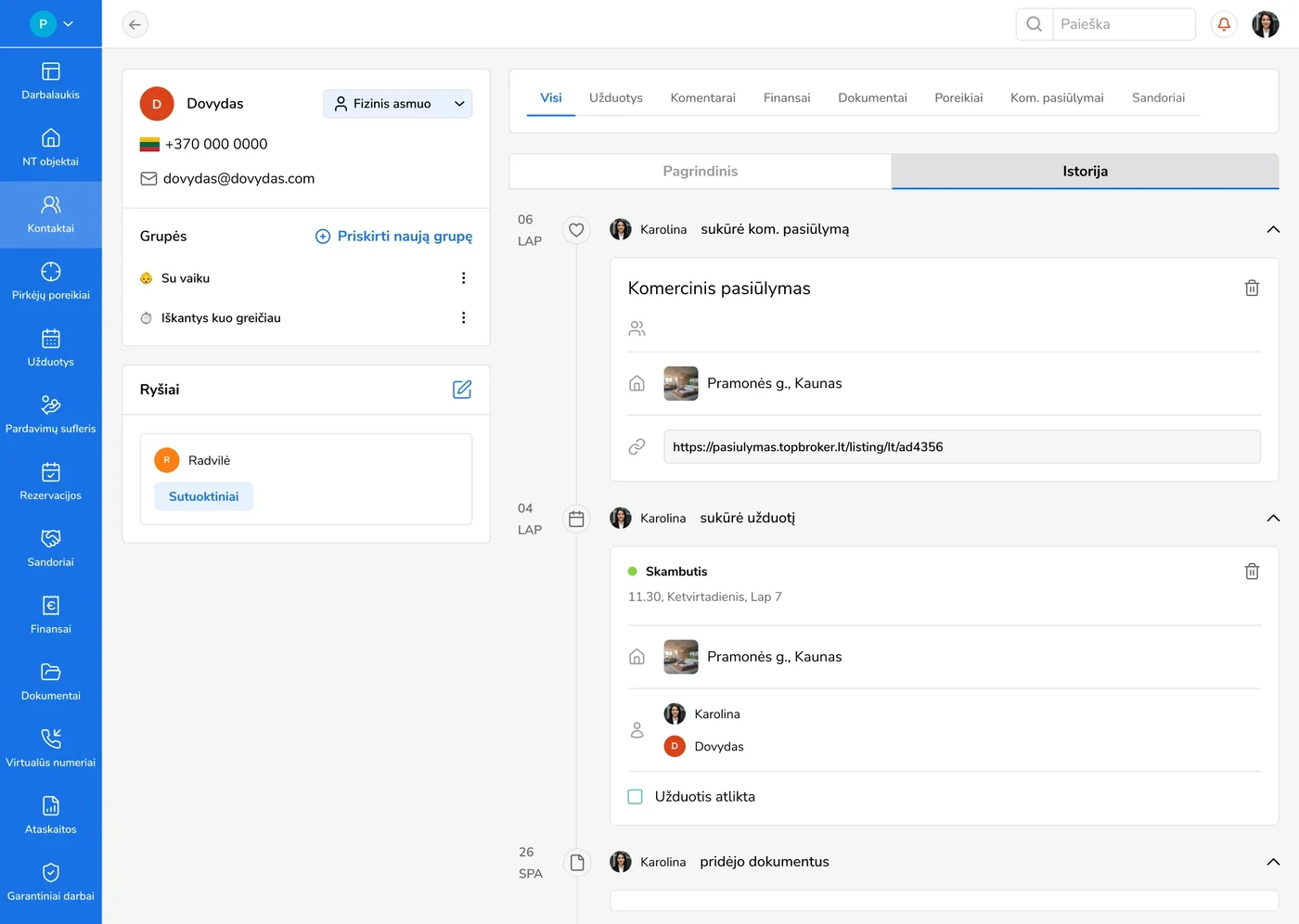Switch to the Finansai tab

(786, 97)
